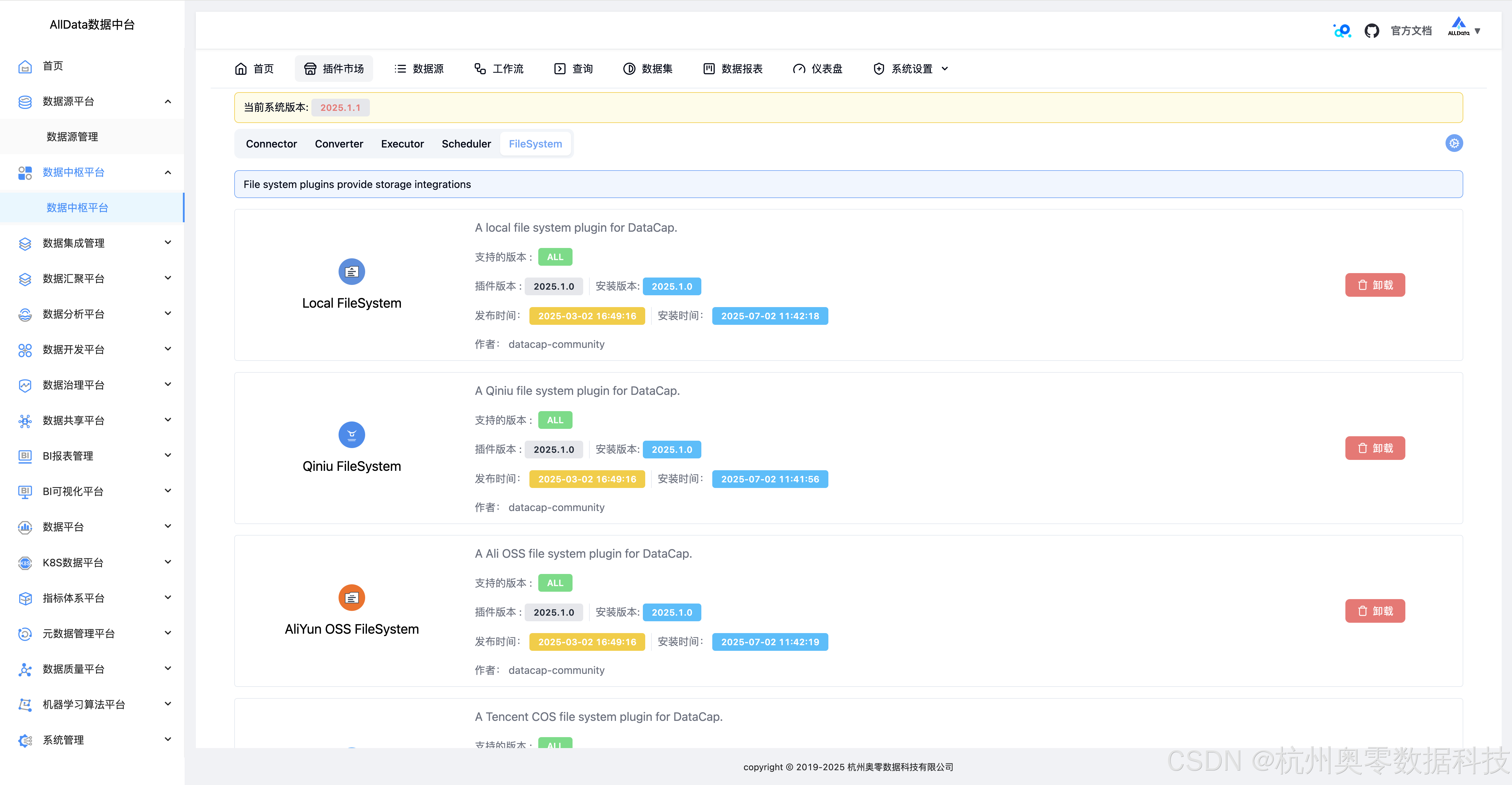Open the 系统设置 dropdown in top navigation
The width and height of the screenshot is (1512, 785).
[x=911, y=69]
